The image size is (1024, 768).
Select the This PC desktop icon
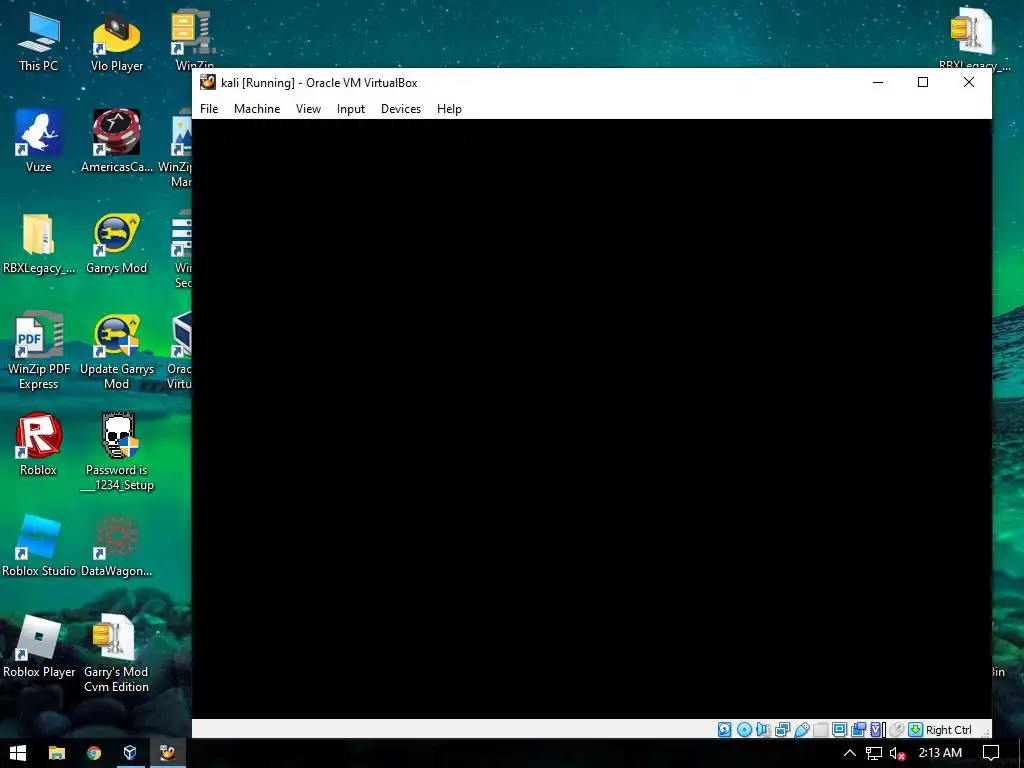39,42
